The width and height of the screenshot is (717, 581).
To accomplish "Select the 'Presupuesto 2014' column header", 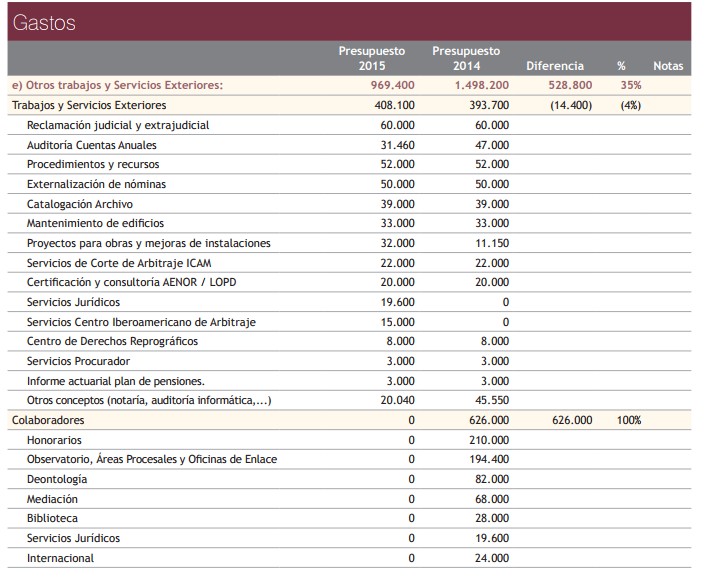I will 466,58.
